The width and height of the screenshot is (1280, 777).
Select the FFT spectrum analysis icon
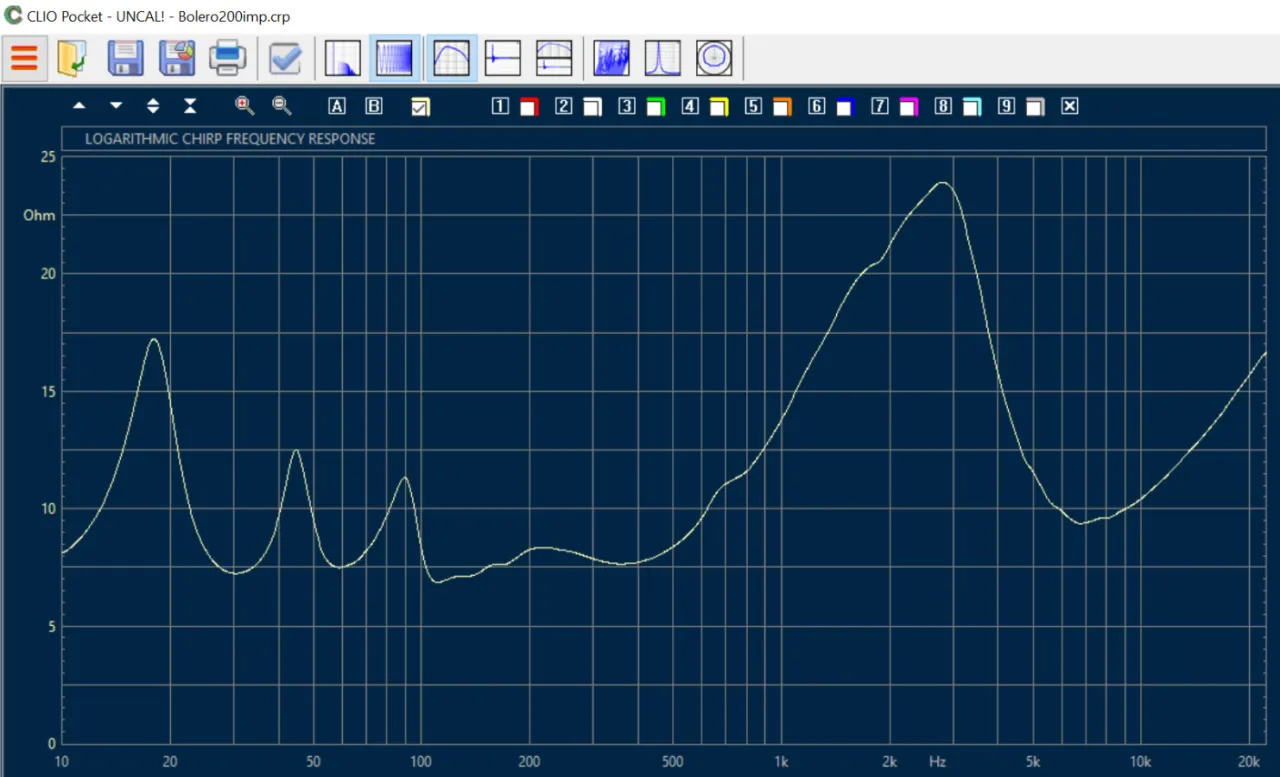(x=342, y=58)
